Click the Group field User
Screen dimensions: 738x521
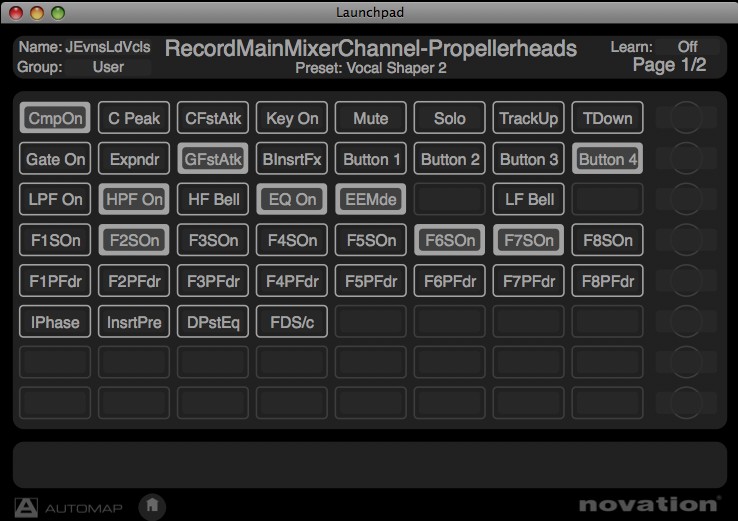pos(108,67)
